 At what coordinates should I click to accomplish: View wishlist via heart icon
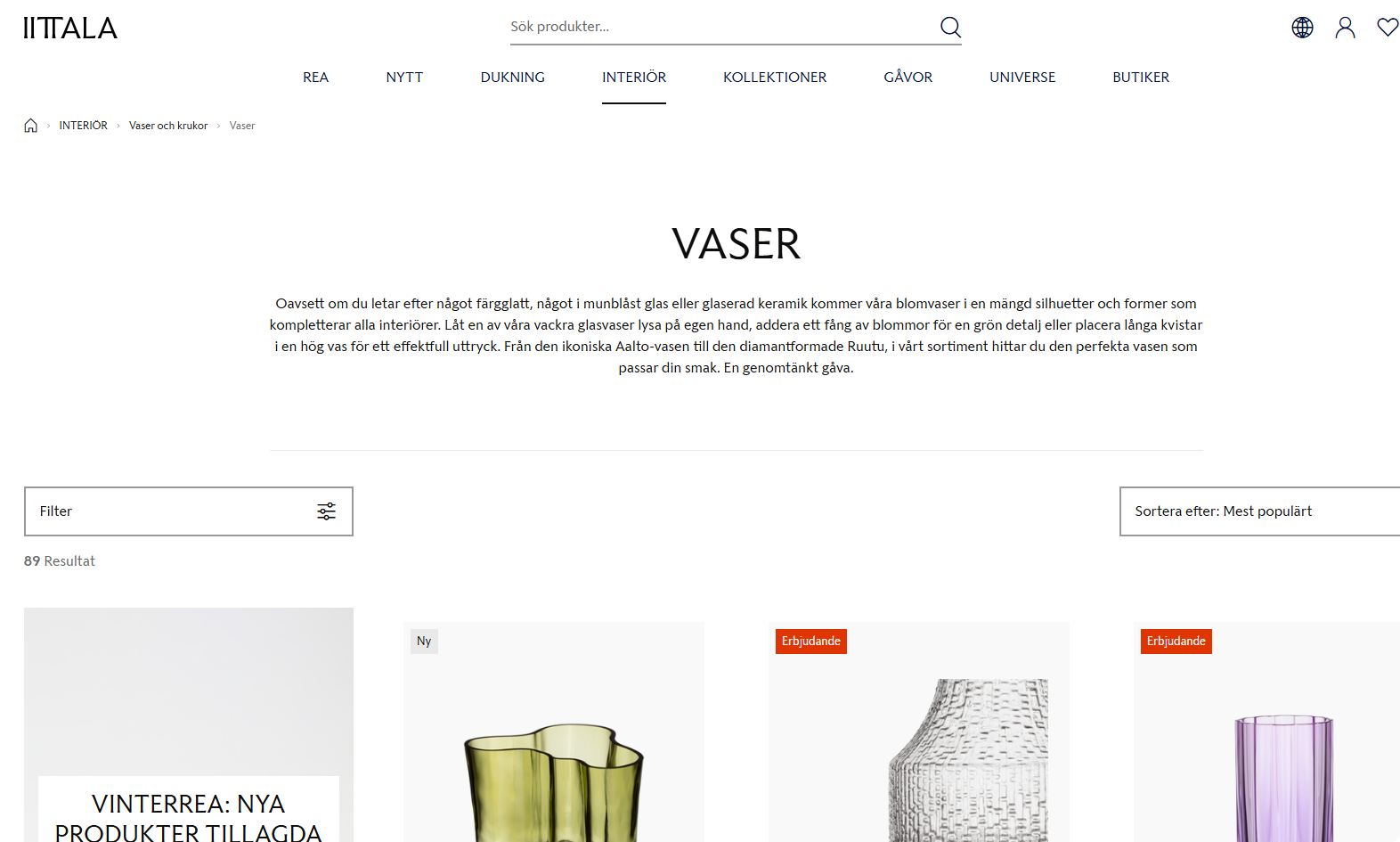click(1388, 28)
